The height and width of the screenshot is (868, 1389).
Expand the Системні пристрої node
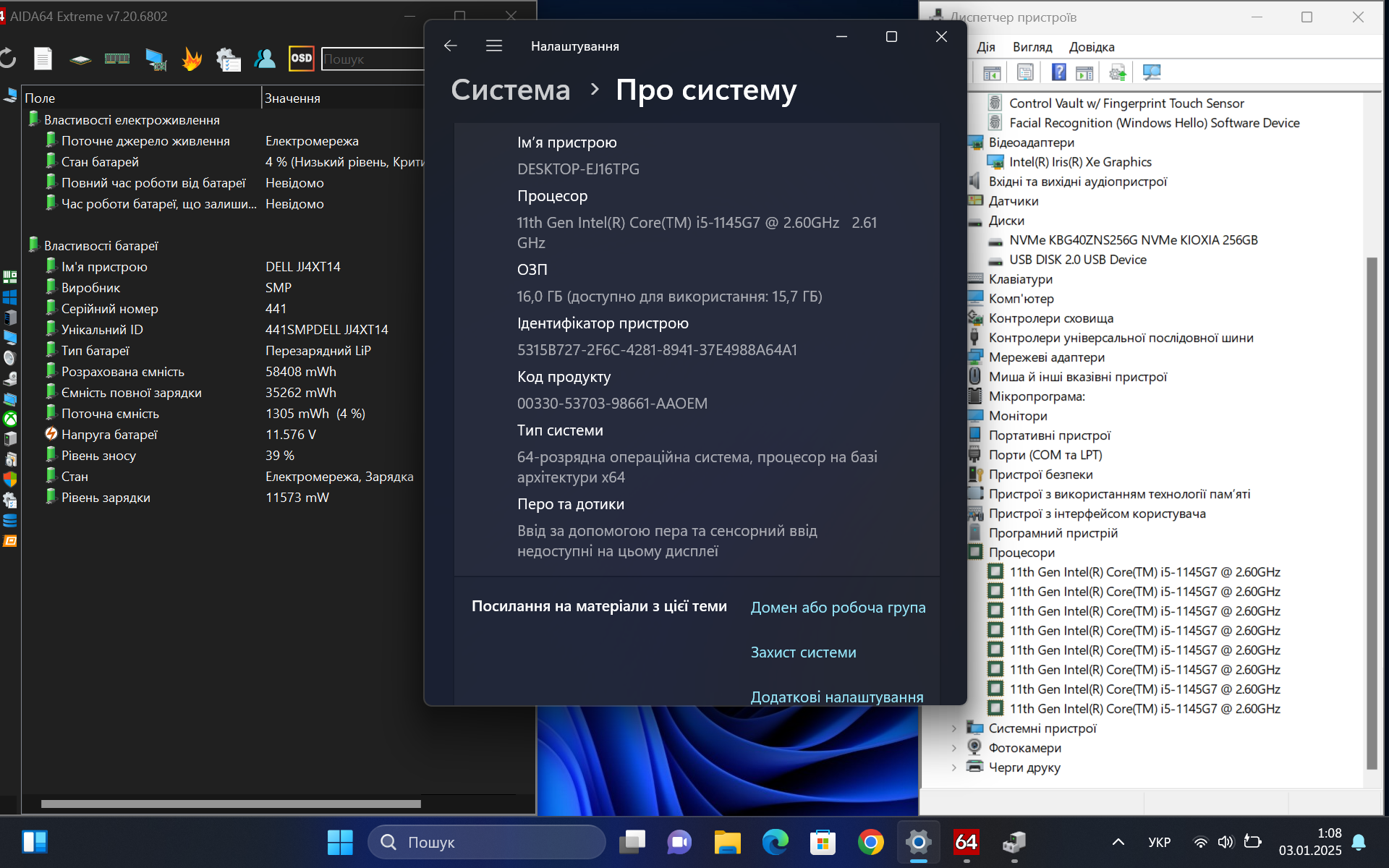click(x=954, y=728)
